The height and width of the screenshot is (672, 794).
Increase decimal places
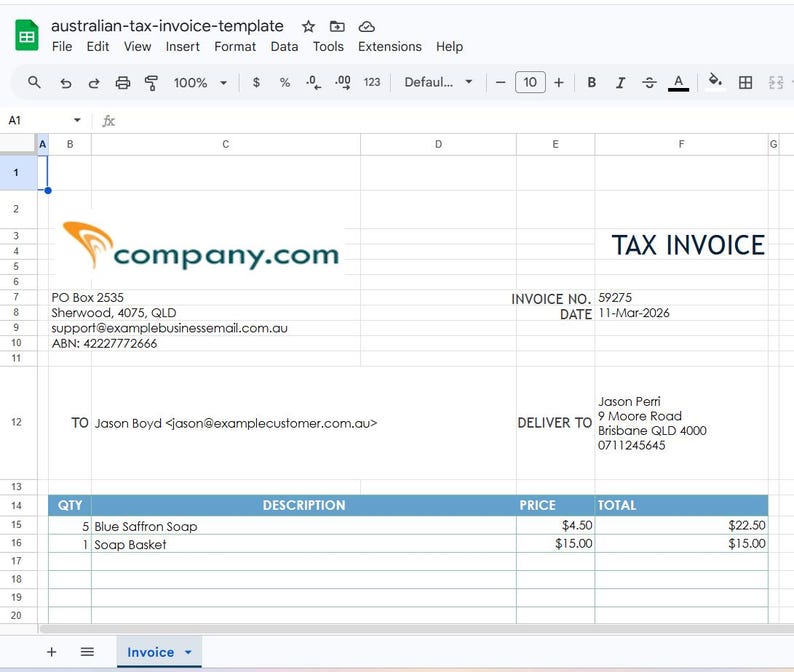(x=343, y=83)
